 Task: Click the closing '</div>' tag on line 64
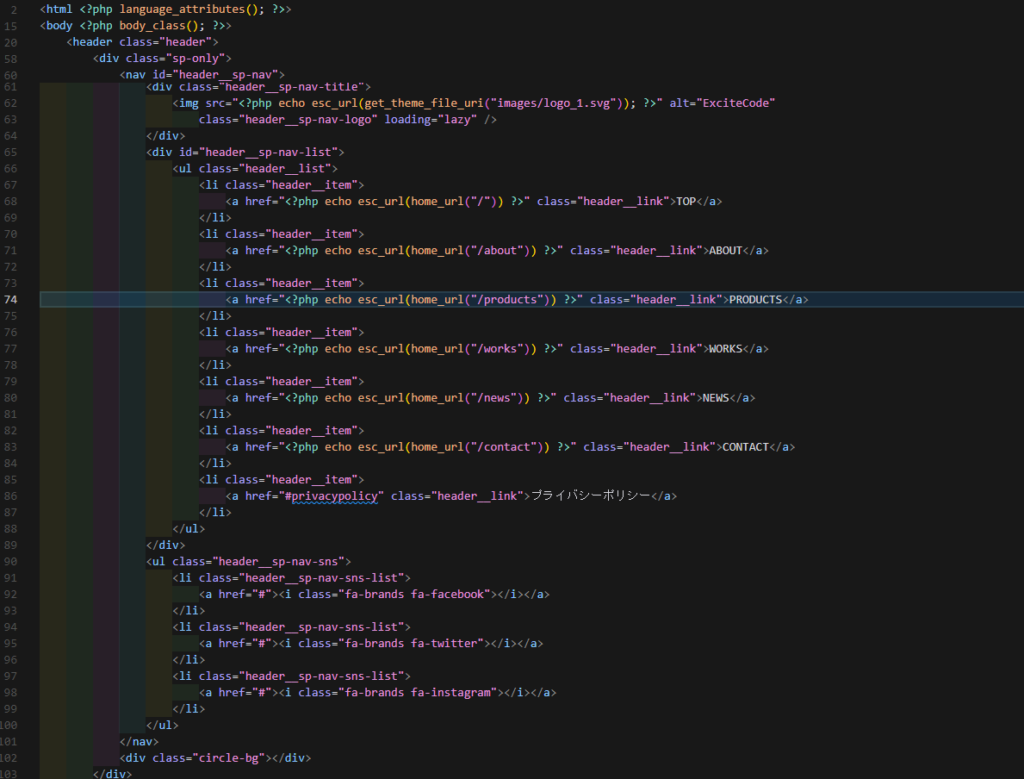[x=166, y=136]
